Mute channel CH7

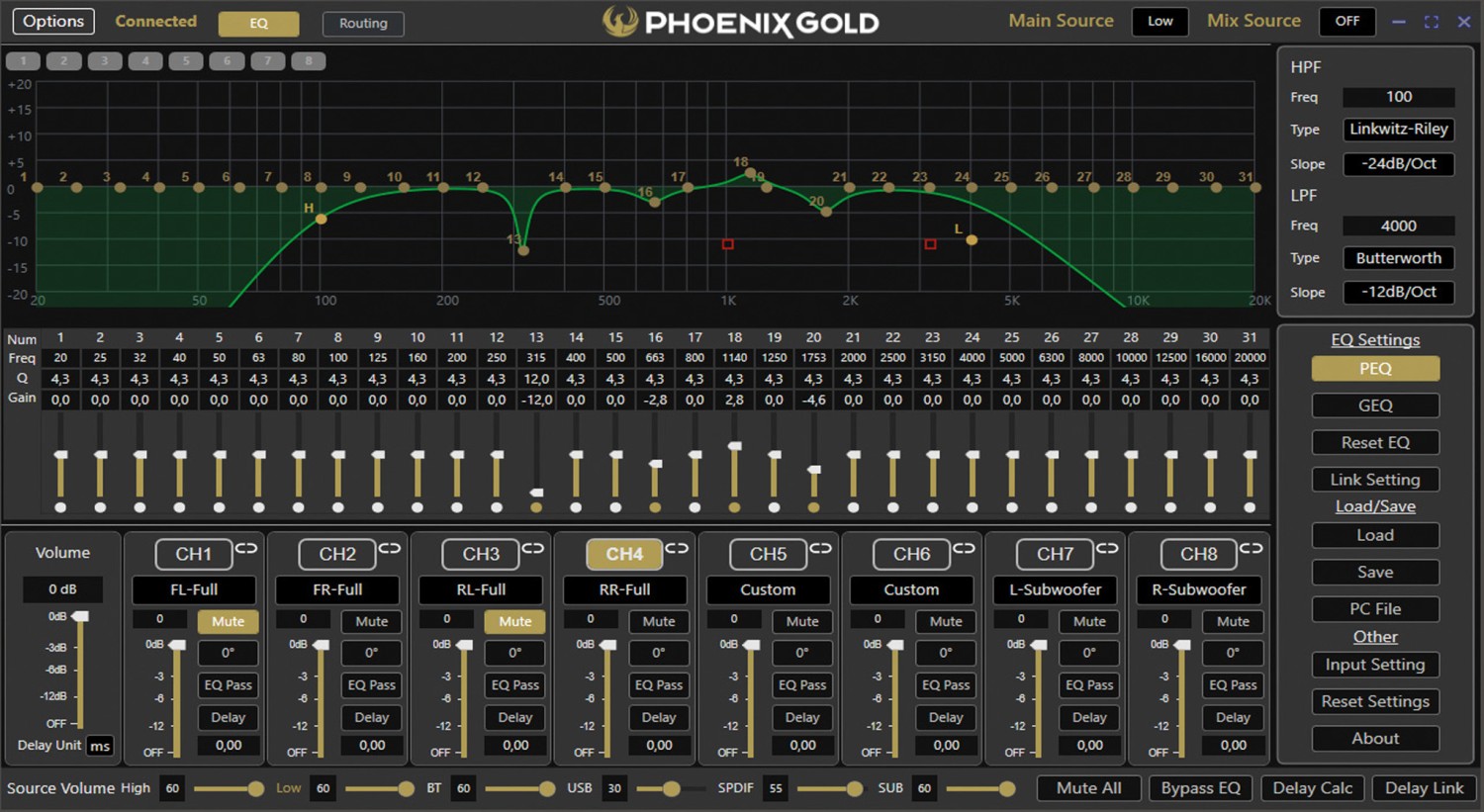click(1089, 621)
